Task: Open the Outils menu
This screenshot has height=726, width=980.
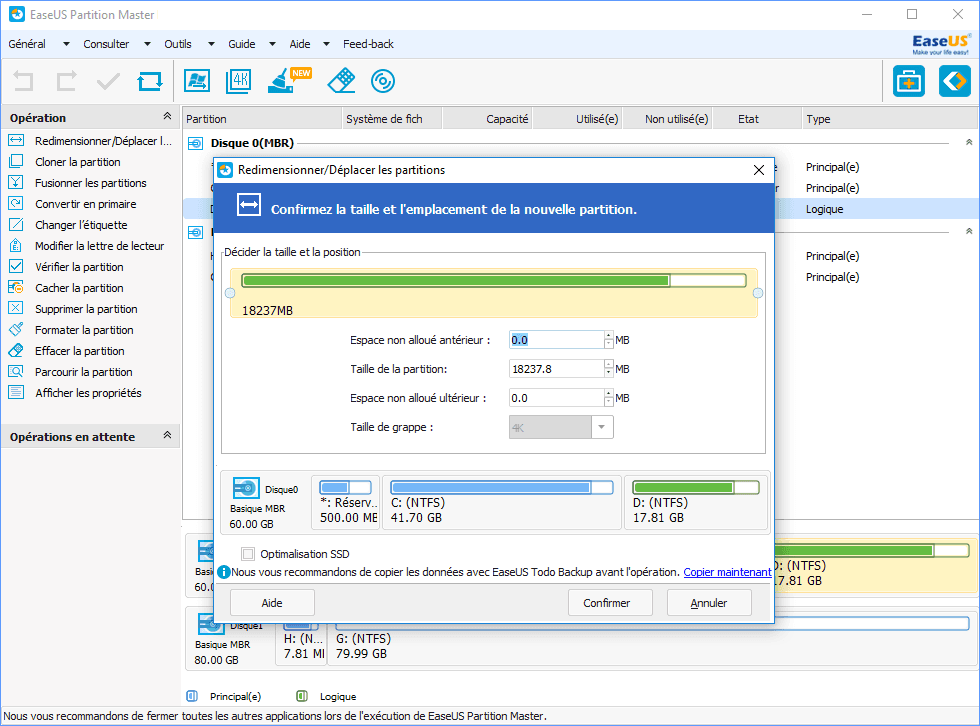Action: (178, 44)
